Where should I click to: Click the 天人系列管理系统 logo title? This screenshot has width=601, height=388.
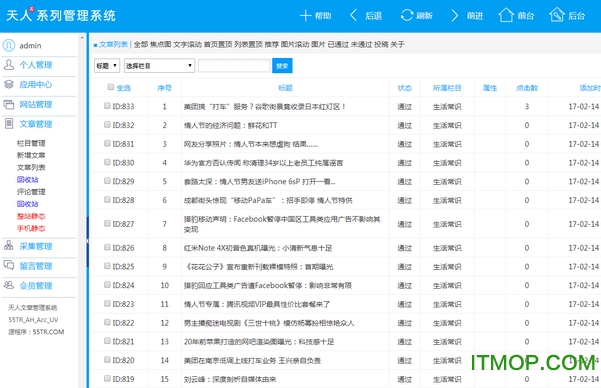point(61,15)
